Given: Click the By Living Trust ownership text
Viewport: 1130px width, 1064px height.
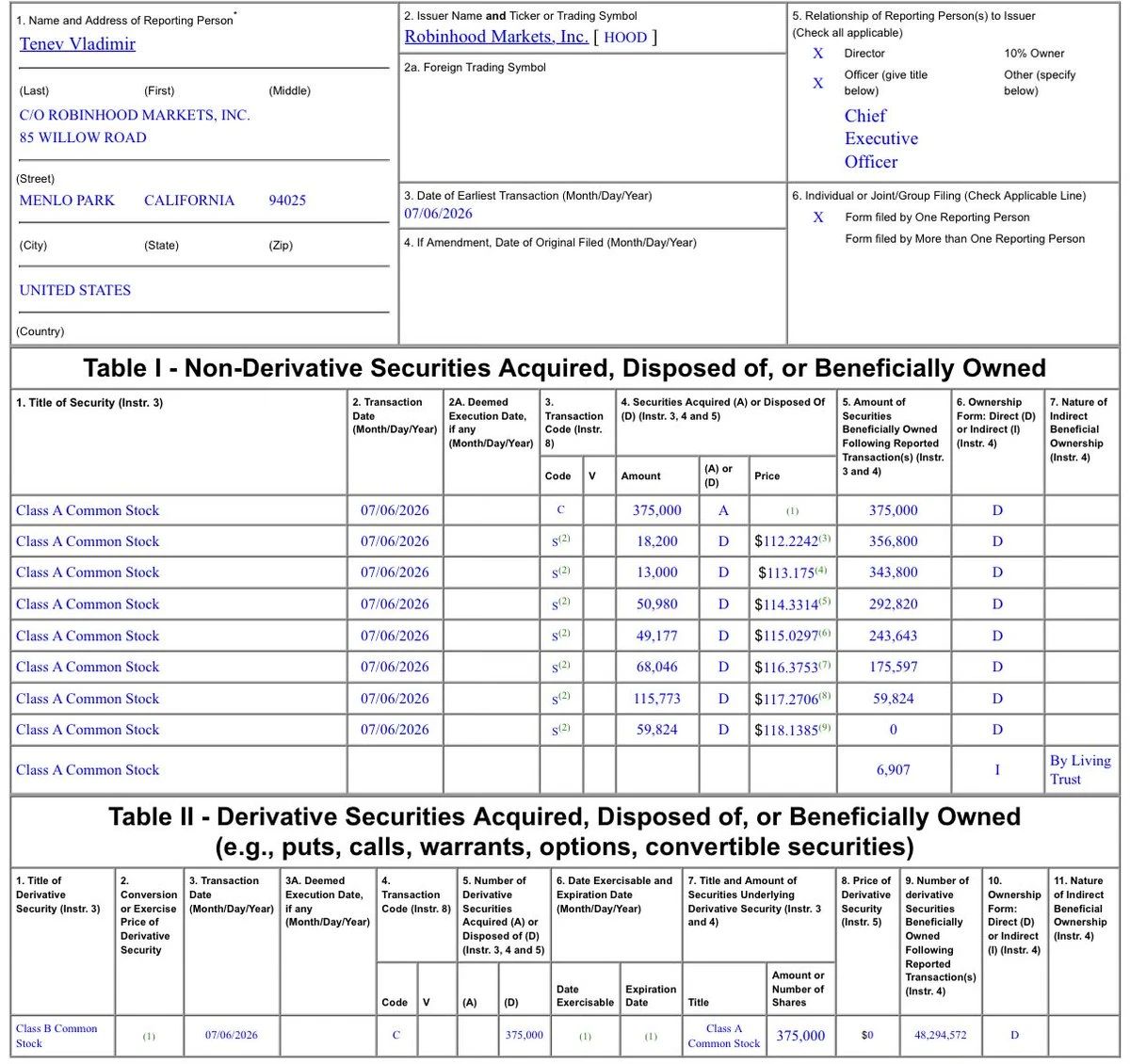Looking at the screenshot, I should [1080, 769].
